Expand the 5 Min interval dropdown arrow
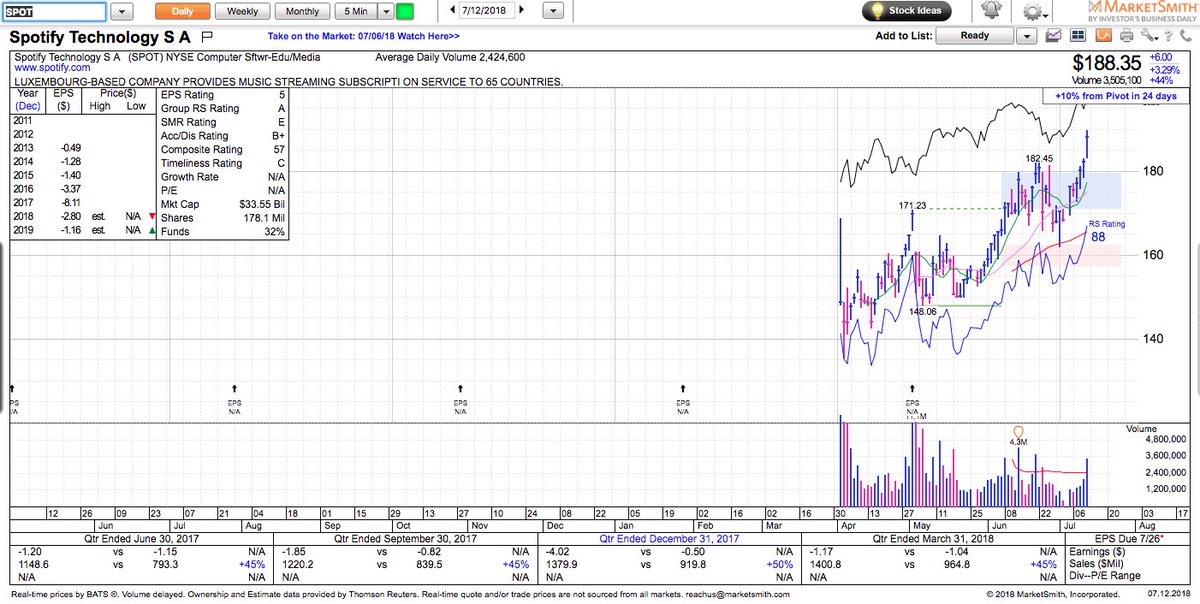 coord(384,12)
